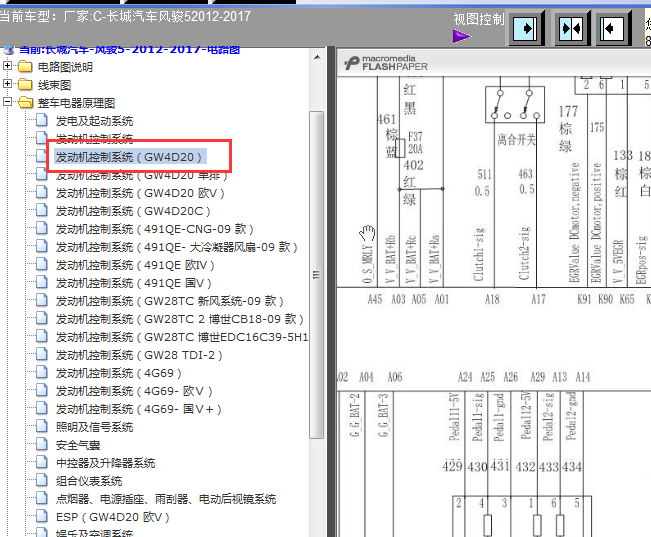This screenshot has width=651, height=537.
Task: Expand the 线束图 folder
Action: (7, 84)
